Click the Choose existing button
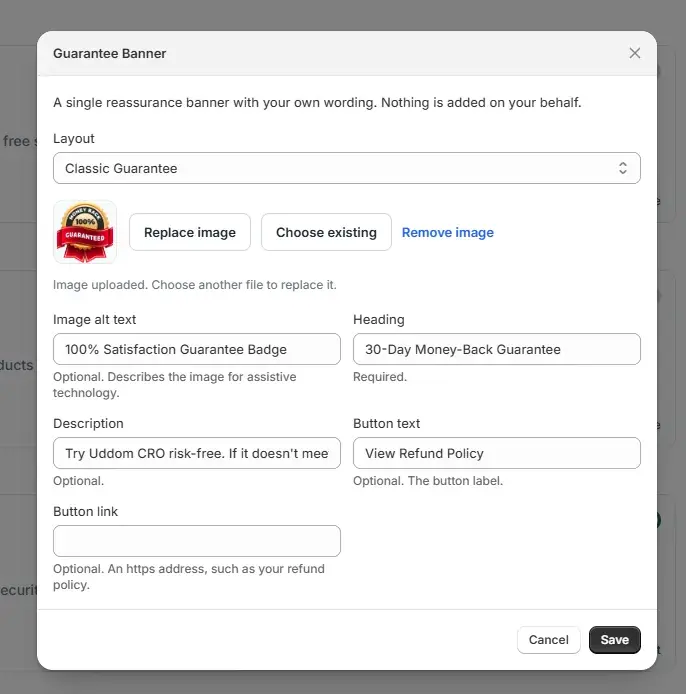 (326, 232)
